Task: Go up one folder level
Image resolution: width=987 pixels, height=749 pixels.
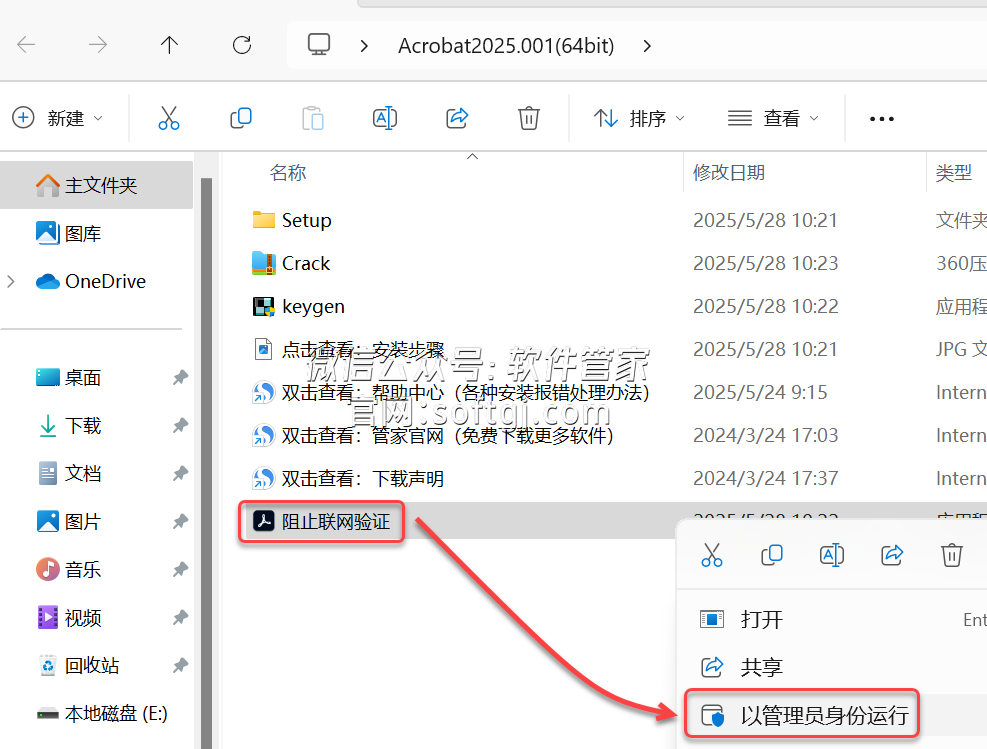Action: pos(169,45)
